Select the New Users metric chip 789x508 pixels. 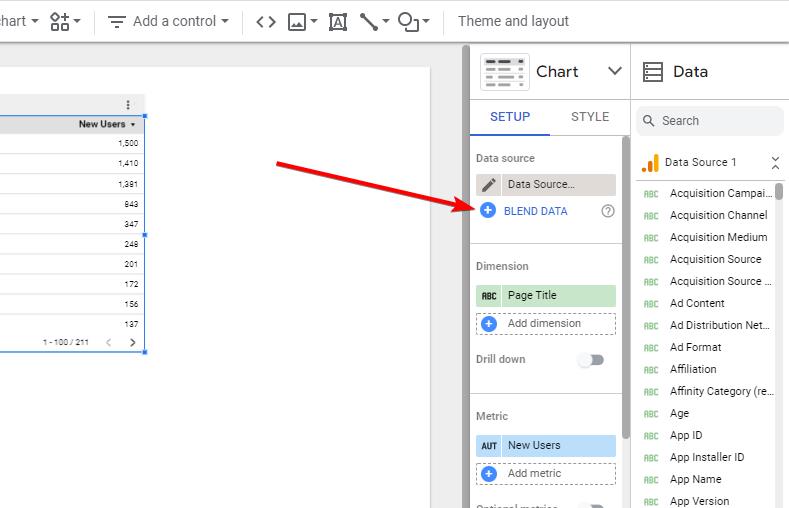[546, 446]
